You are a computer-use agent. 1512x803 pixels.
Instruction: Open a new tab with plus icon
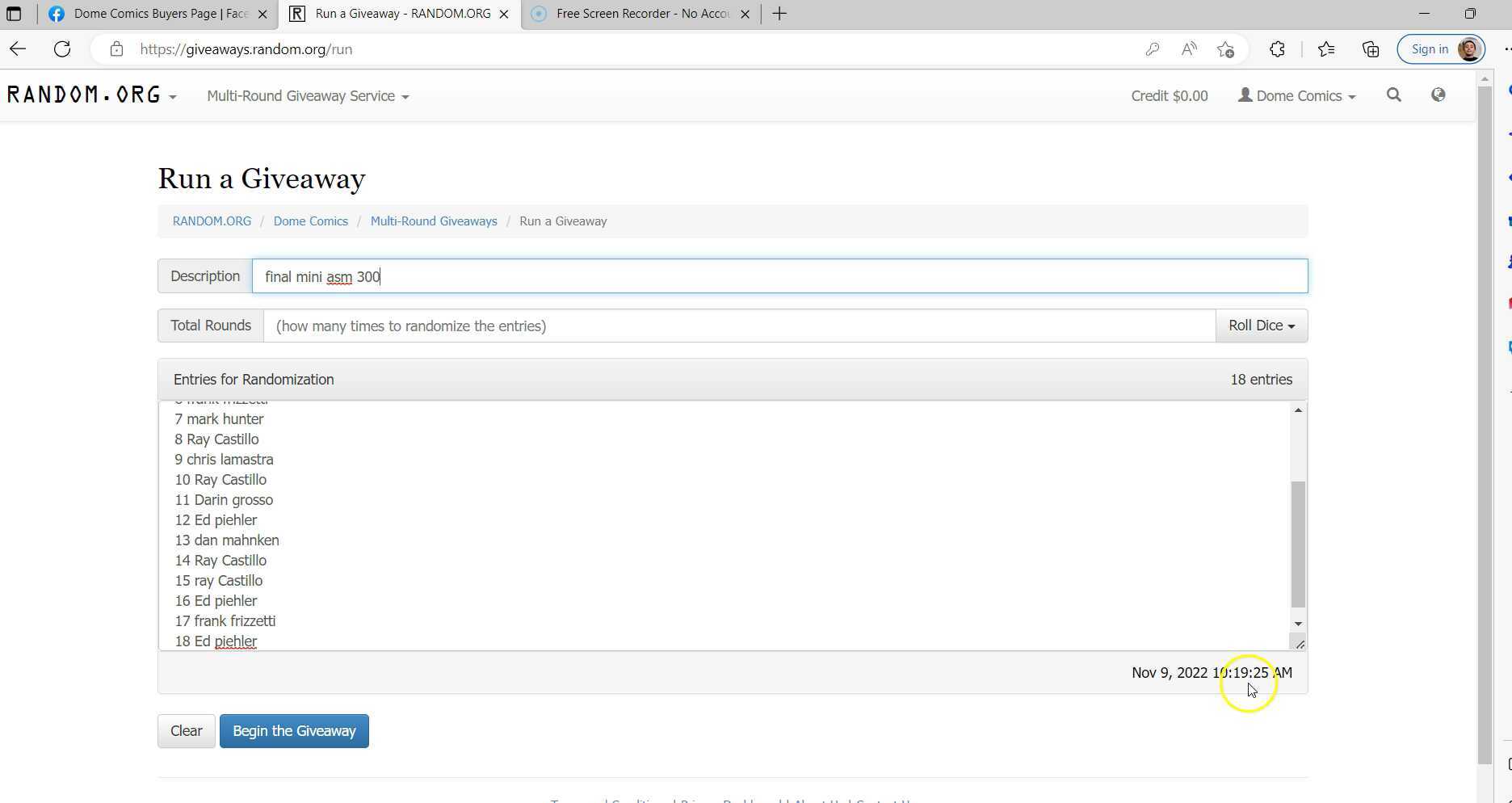pos(779,14)
